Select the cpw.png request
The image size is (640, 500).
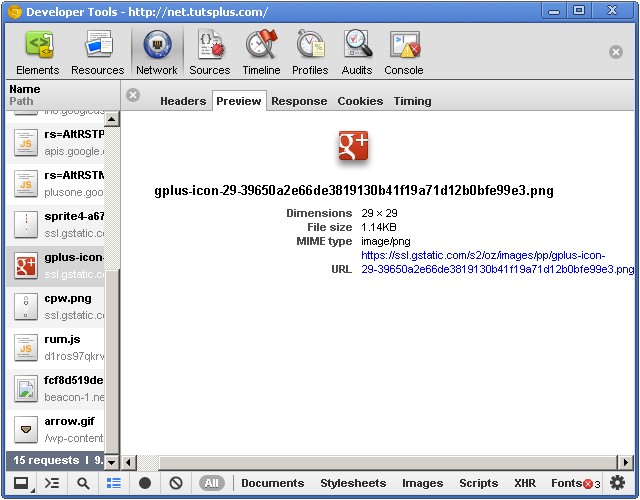tap(55, 307)
